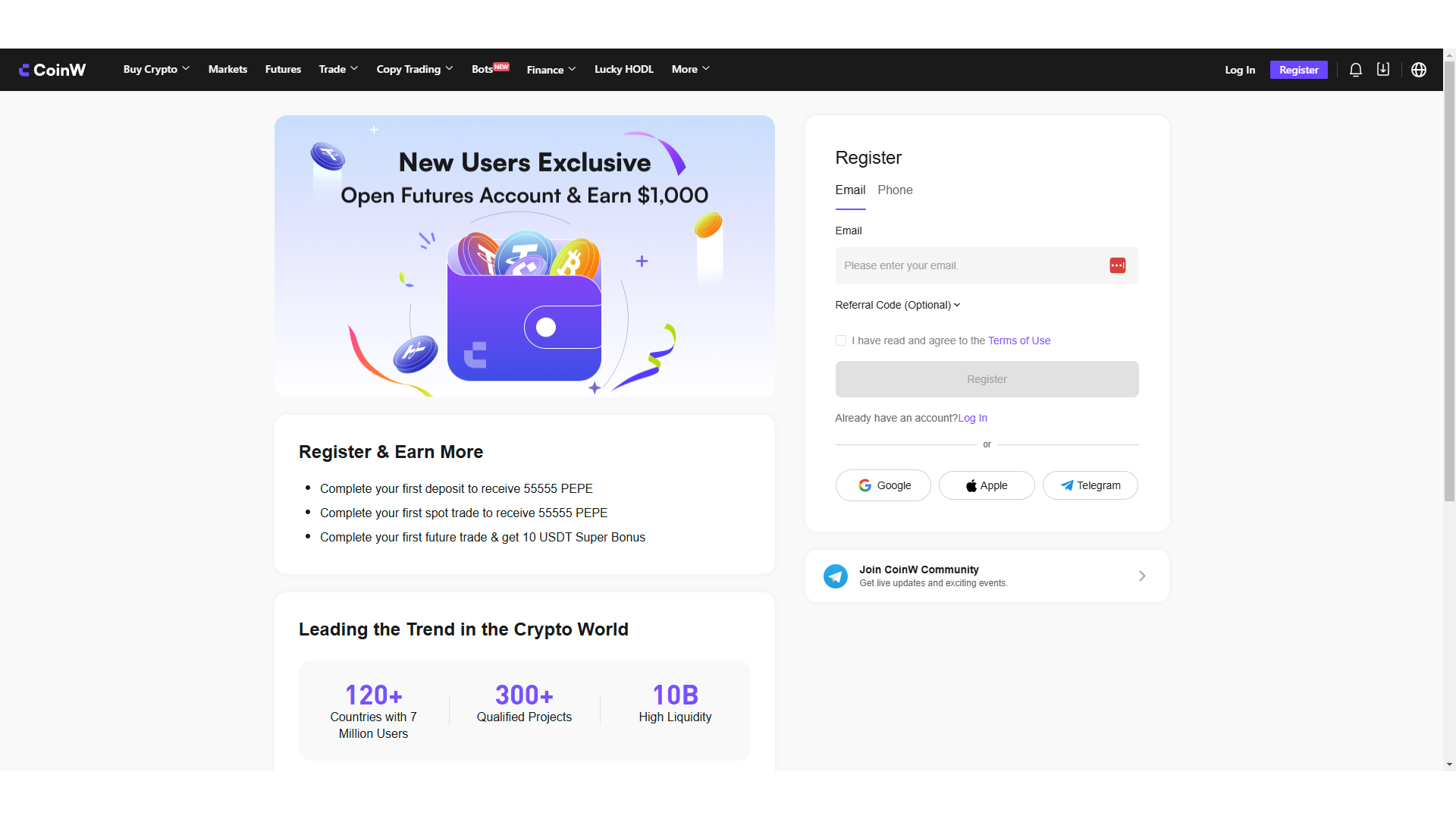Sign up with Apple
Viewport: 1456px width, 819px height.
(987, 485)
